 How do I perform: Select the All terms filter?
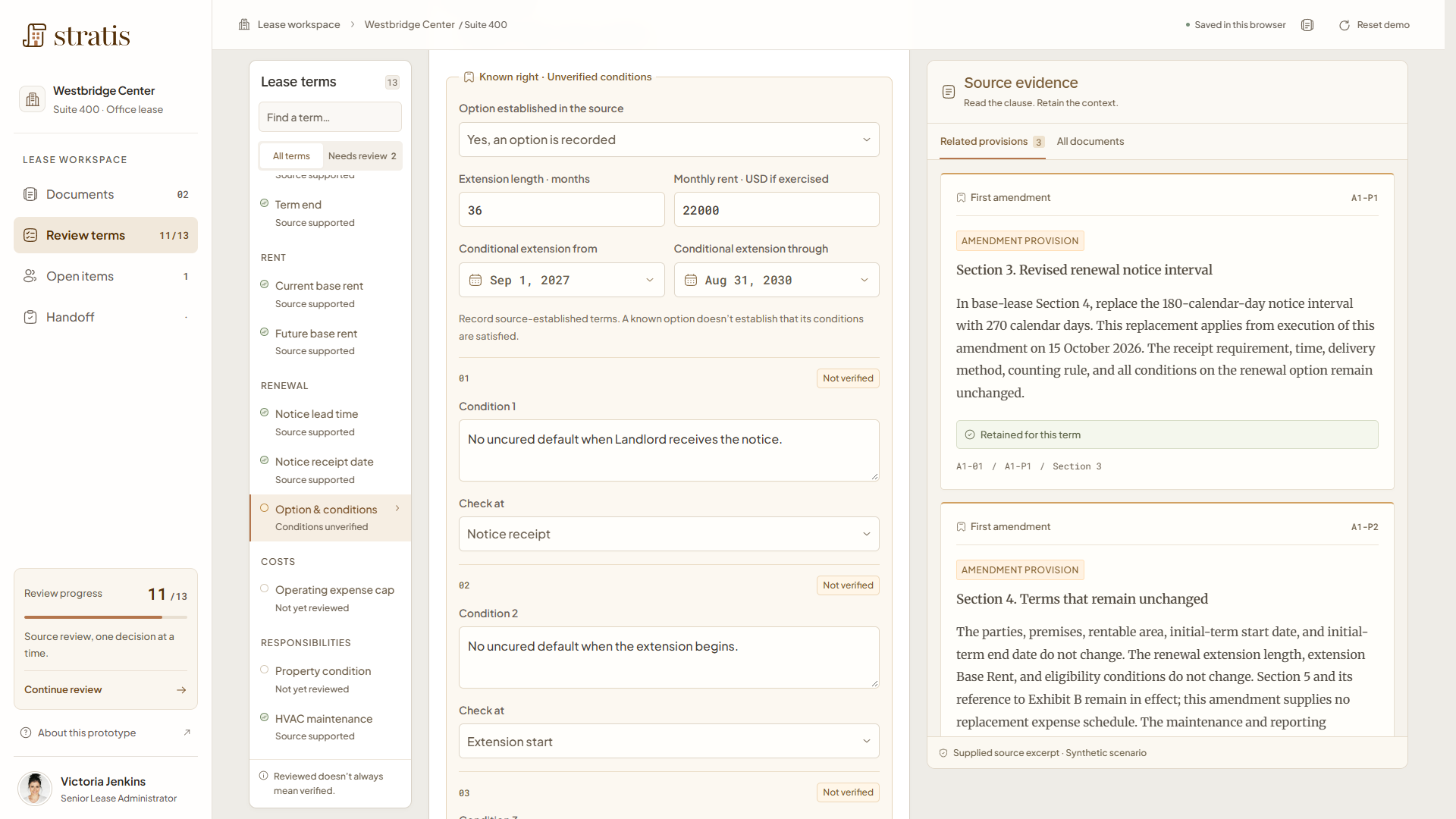click(291, 156)
